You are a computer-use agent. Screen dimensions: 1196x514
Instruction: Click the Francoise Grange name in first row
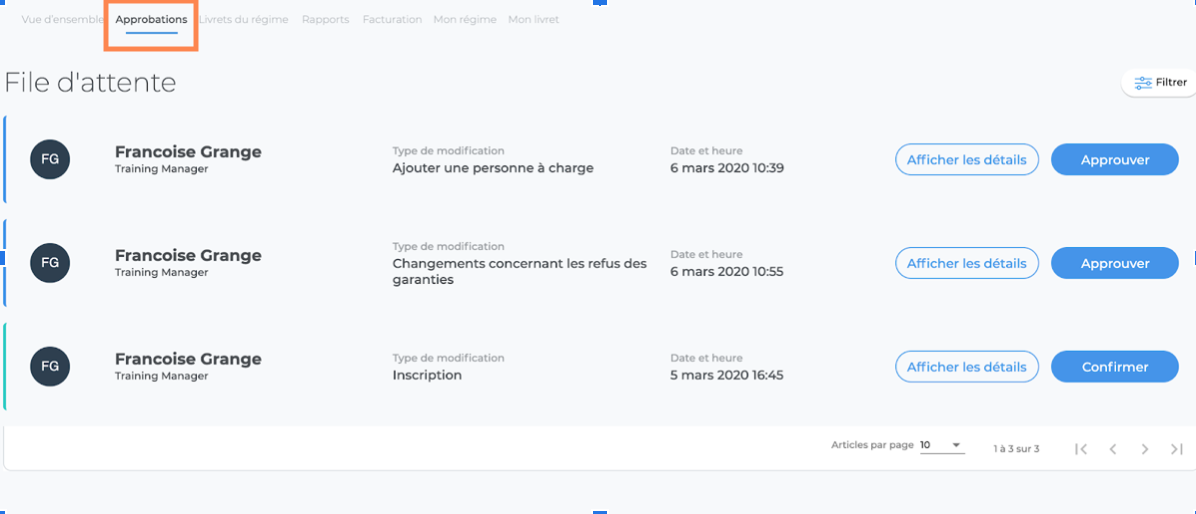pos(188,152)
